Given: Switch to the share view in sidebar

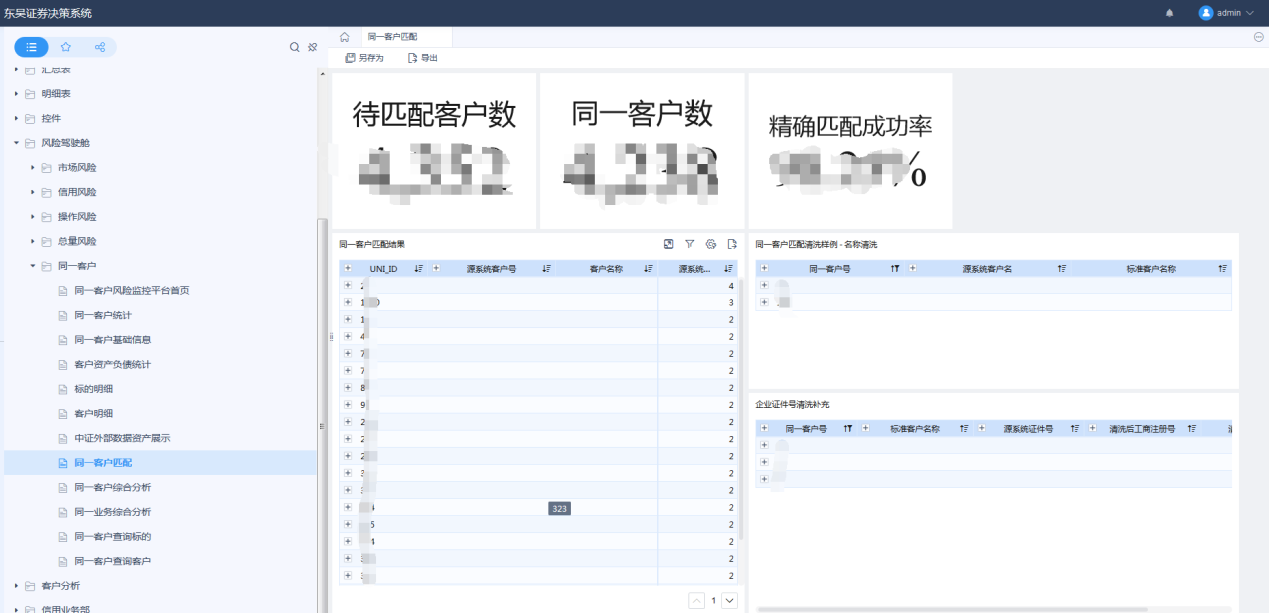Looking at the screenshot, I should coord(99,47).
